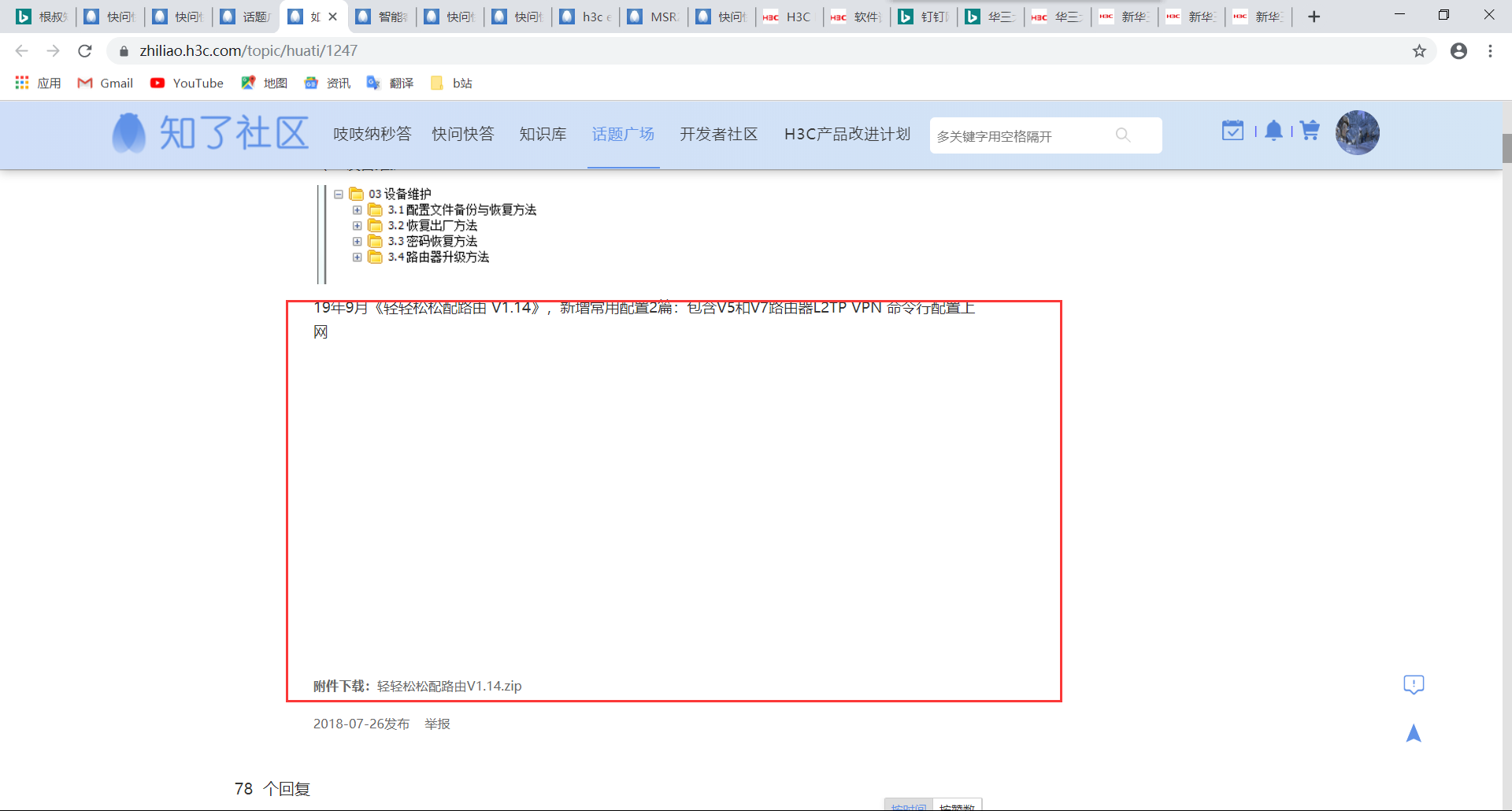Viewport: 1512px width, 811px height.
Task: Click the page vertical scrollbar thumb
Action: click(1506, 148)
